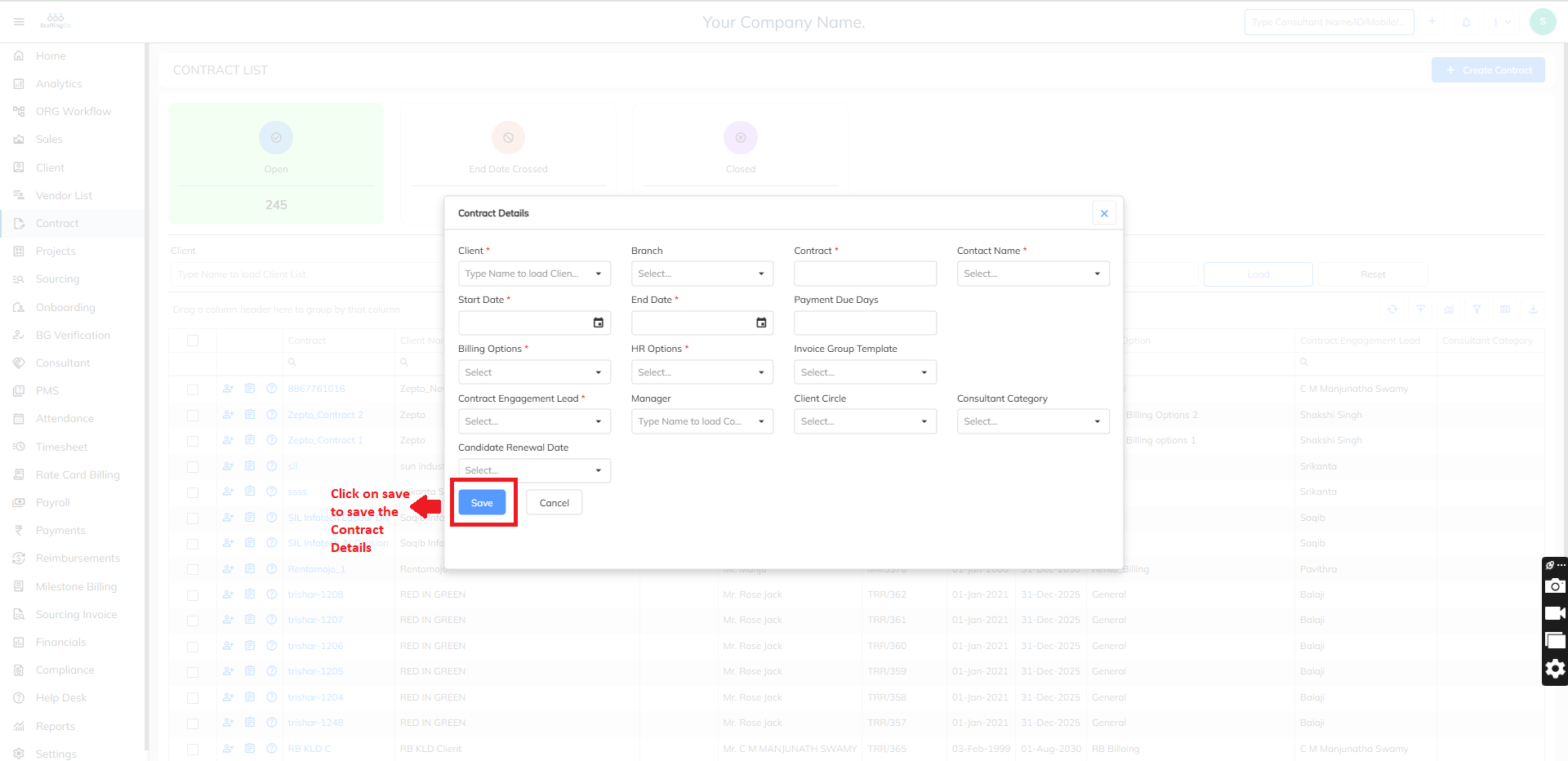Open Rate Card Billing menu
Image resolution: width=1568 pixels, height=761 pixels.
78,474
